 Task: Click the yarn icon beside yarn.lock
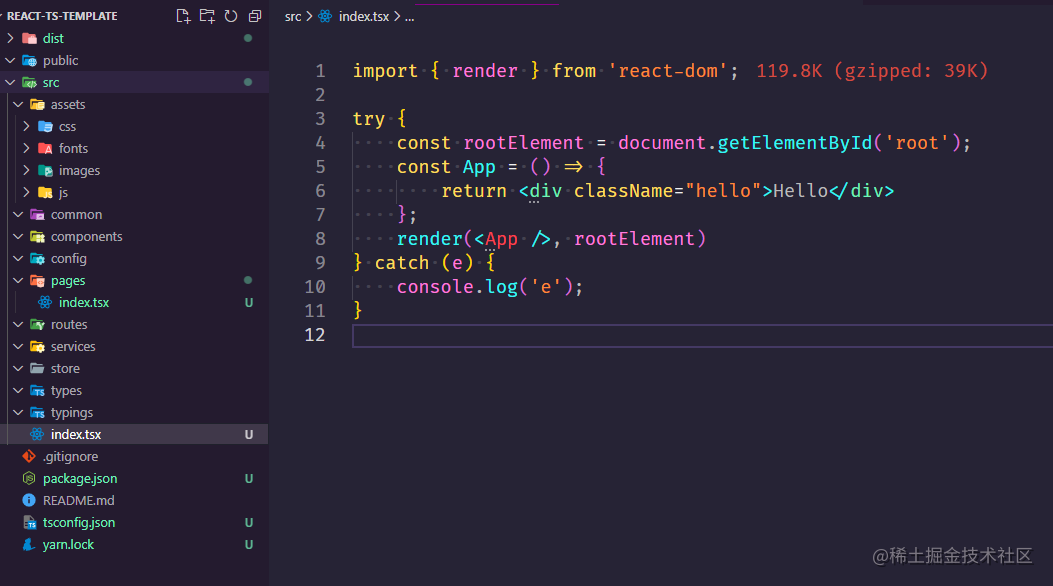coord(29,544)
